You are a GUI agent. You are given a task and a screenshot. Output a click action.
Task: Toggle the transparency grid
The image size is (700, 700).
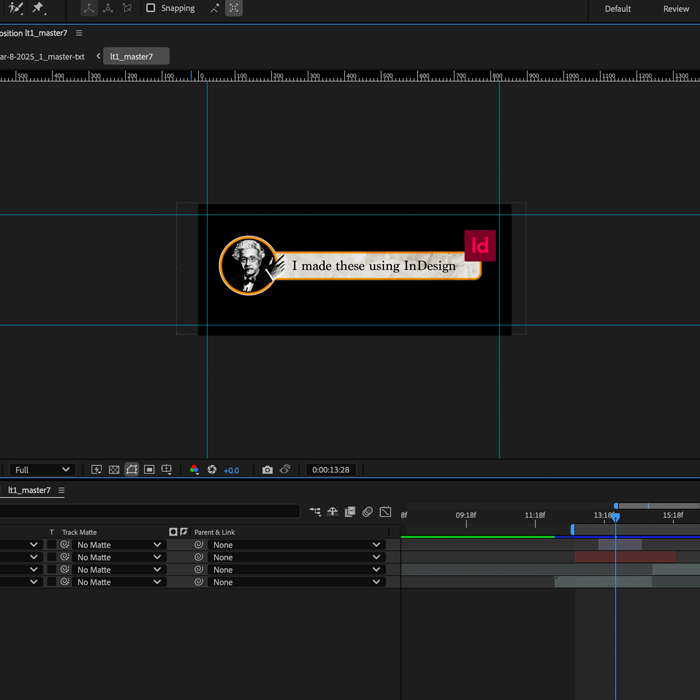114,470
